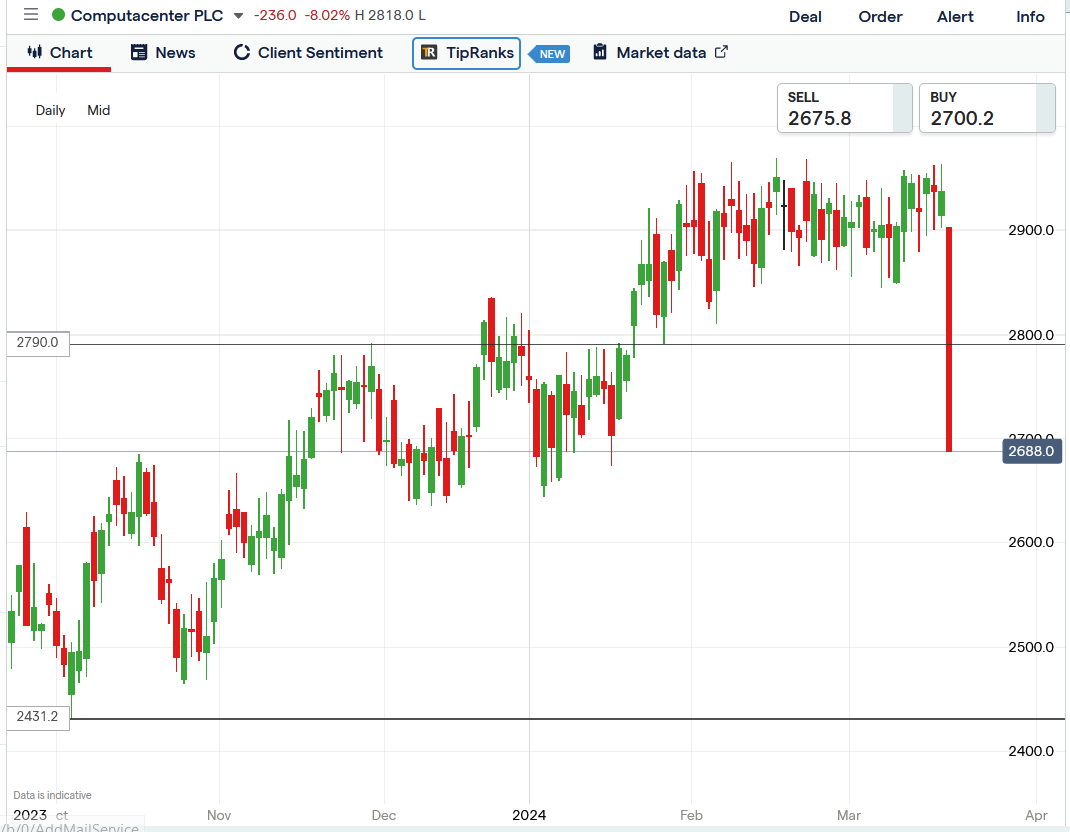Screen dimensions: 1070x832
Task: Click the candlestick Chart tab icon
Action: coord(35,52)
